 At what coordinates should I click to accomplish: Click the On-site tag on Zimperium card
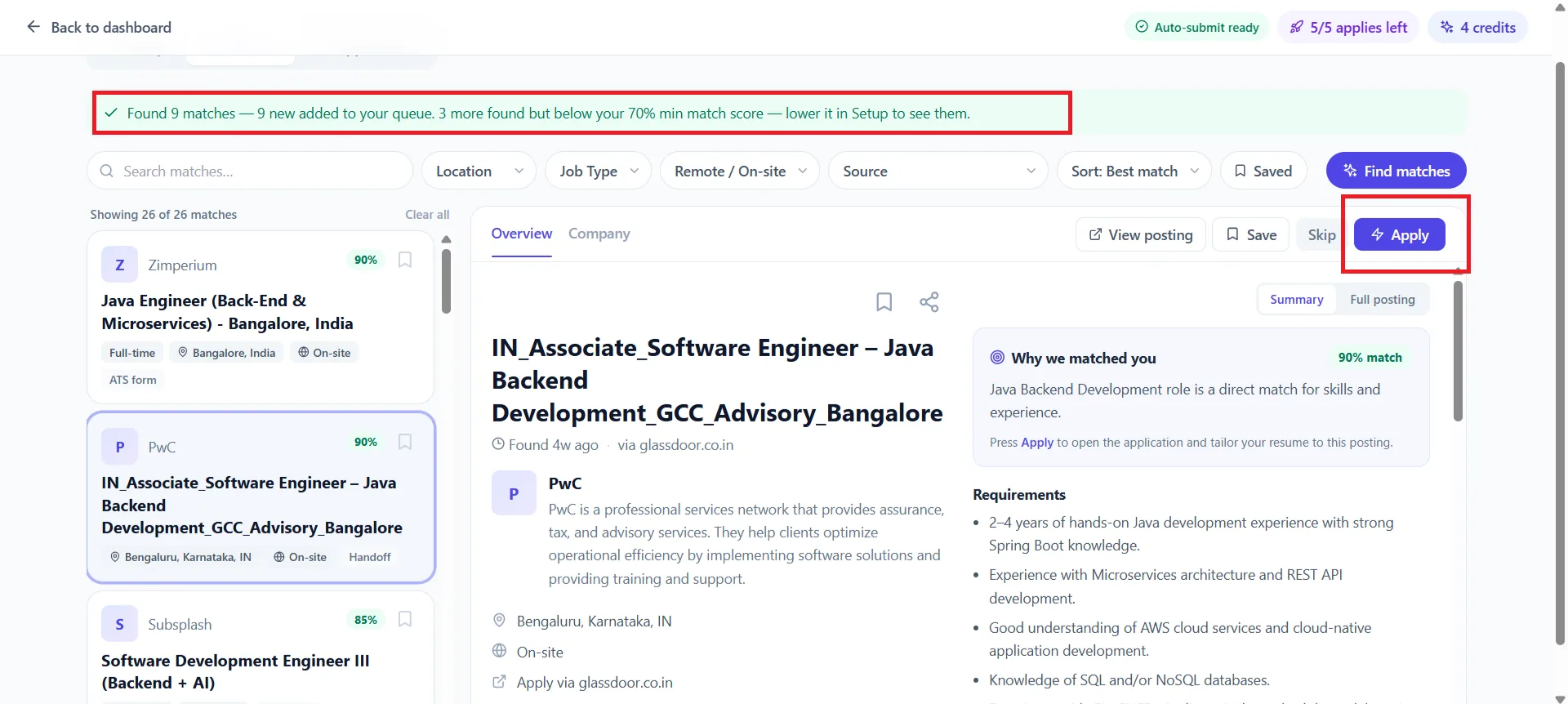[324, 353]
